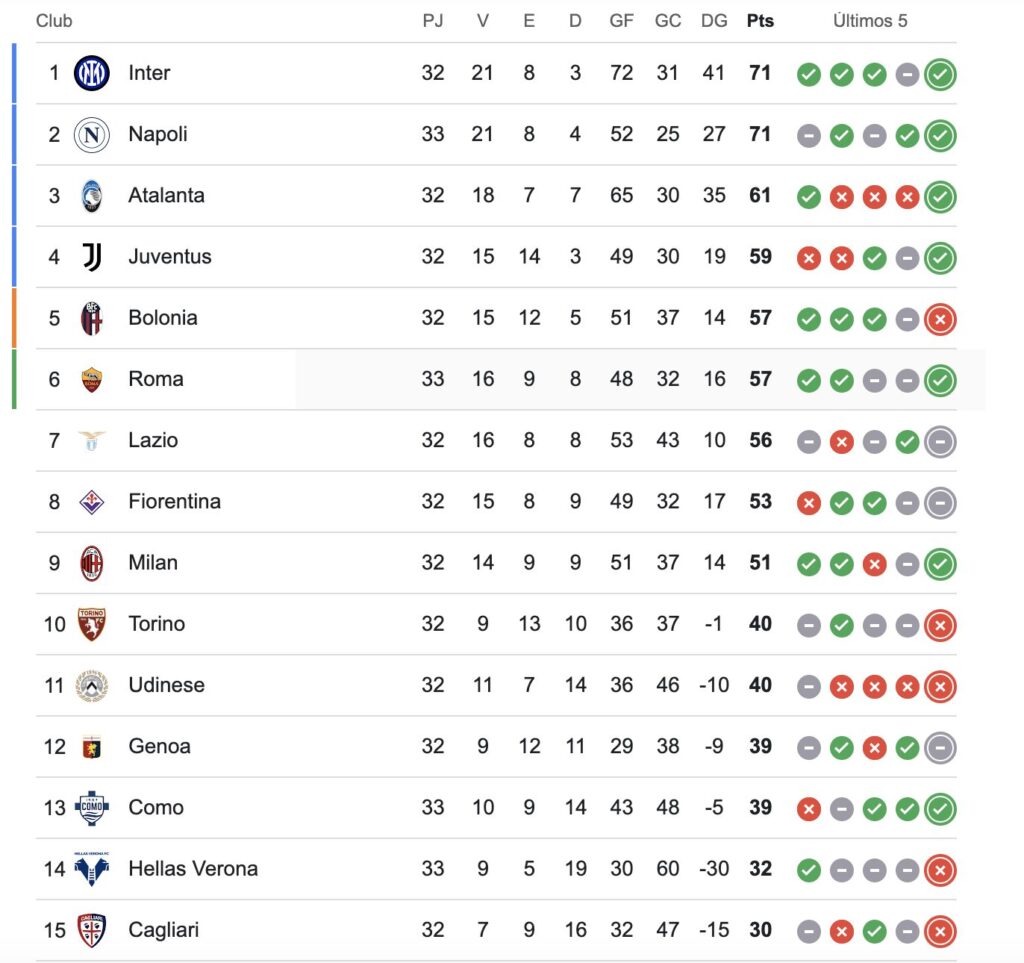Screen dimensions: 1024x963
Task: Open the Fiorentina team link
Action: (x=174, y=501)
